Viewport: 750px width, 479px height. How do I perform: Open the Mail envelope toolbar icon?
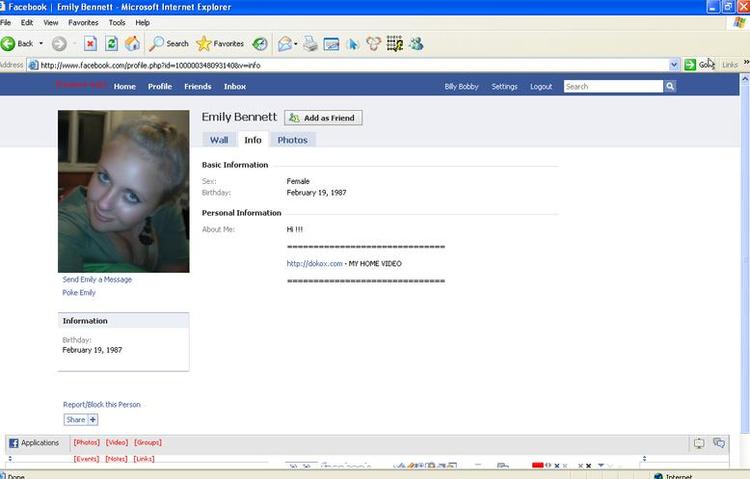coord(285,44)
